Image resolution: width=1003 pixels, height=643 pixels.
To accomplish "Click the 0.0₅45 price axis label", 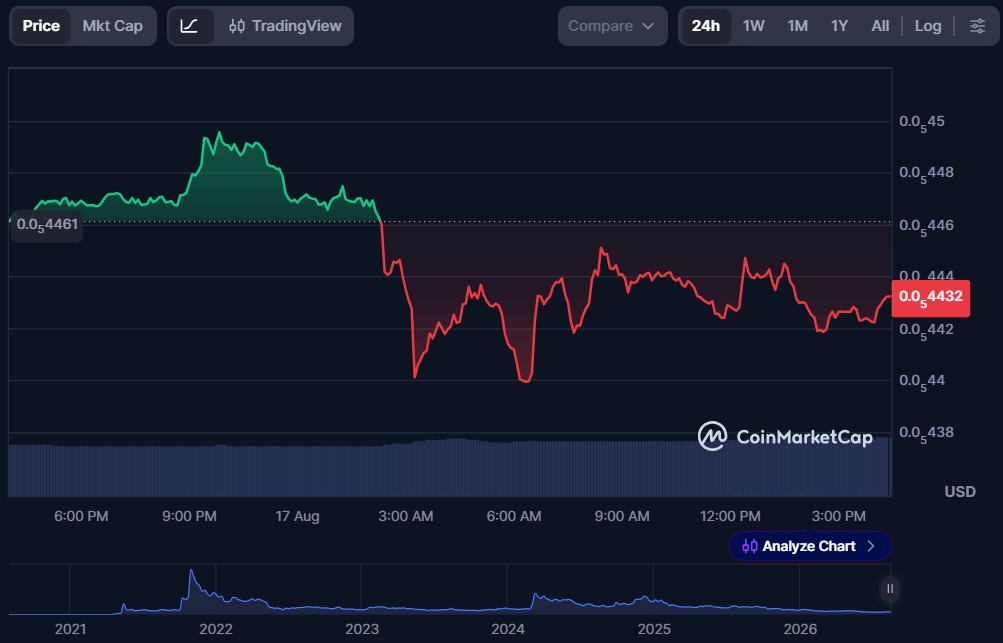I will [921, 123].
